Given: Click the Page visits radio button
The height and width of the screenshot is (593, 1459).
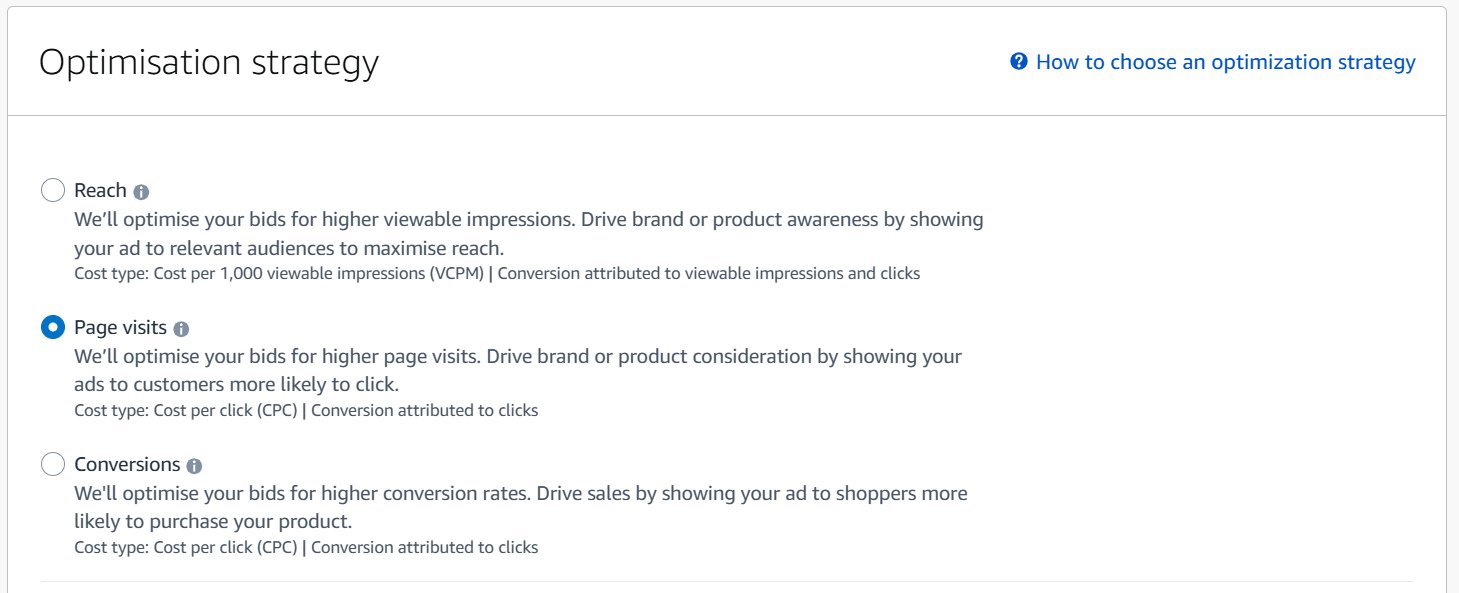Looking at the screenshot, I should 52,326.
